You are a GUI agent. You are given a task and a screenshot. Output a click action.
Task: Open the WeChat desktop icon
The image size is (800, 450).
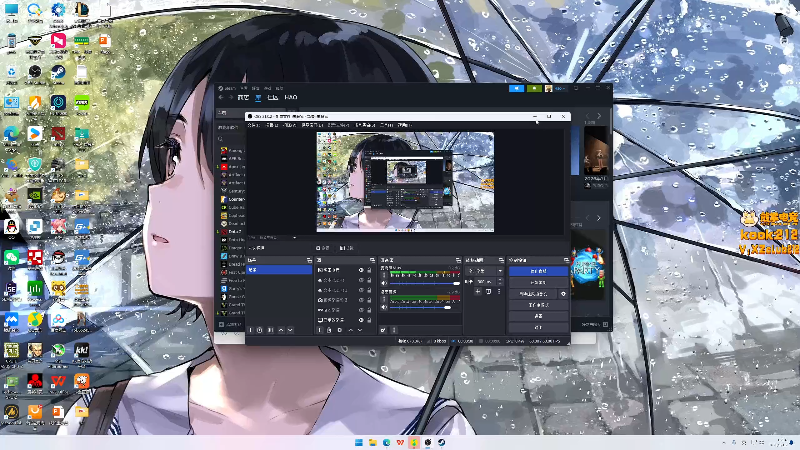click(11, 257)
